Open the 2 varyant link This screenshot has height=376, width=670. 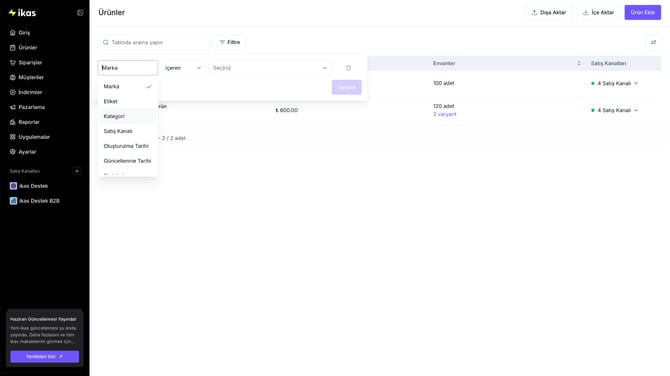pyautogui.click(x=444, y=114)
